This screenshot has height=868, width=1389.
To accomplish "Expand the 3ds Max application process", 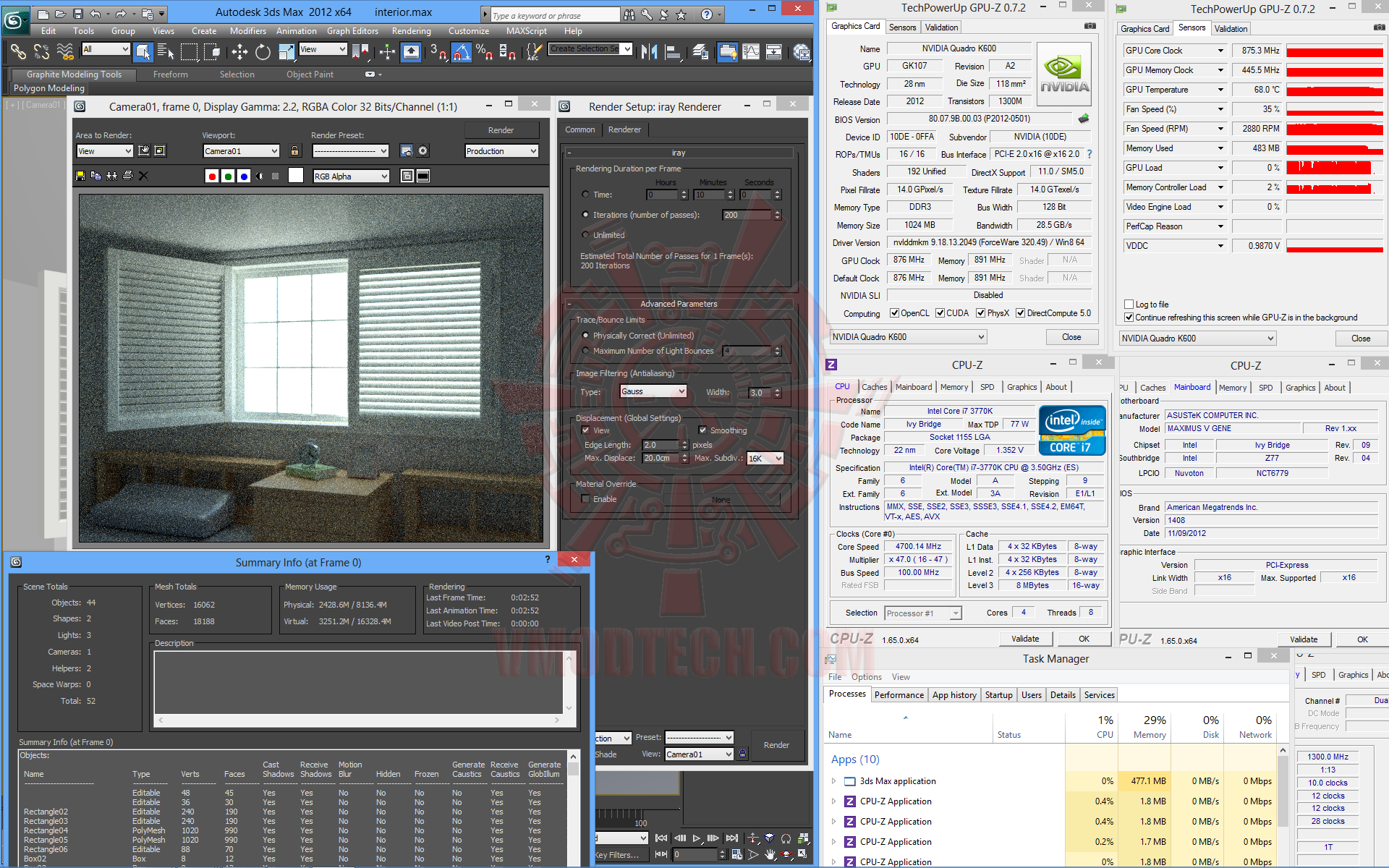I will [x=833, y=781].
